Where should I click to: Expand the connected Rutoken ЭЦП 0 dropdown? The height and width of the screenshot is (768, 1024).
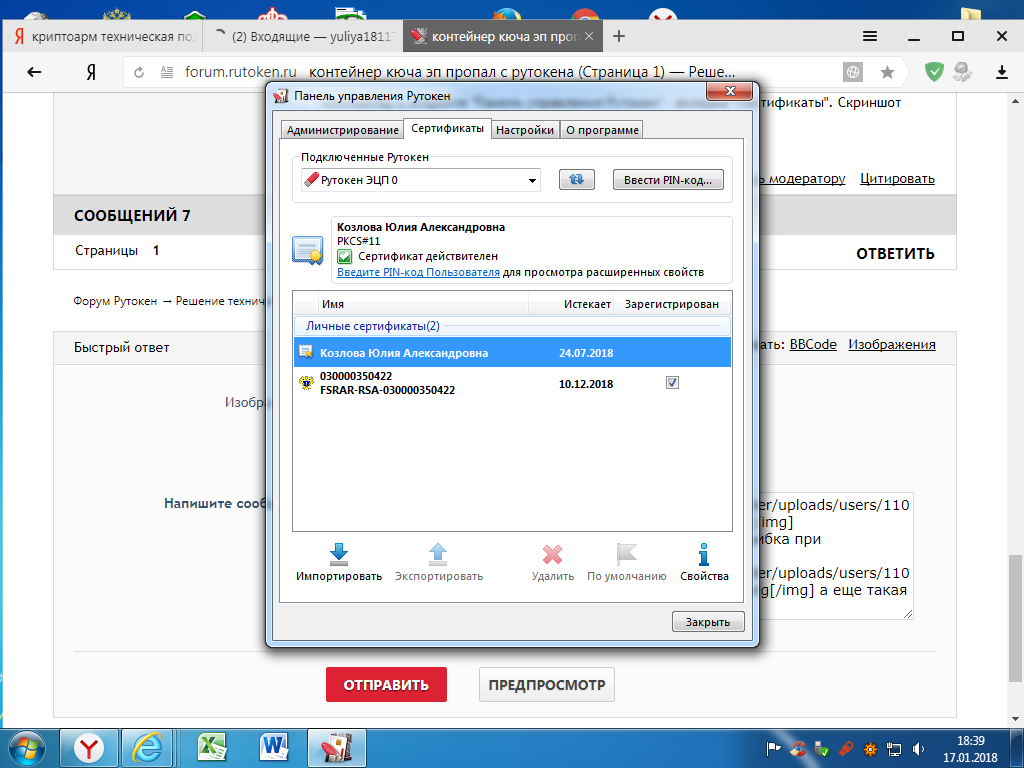coord(531,181)
